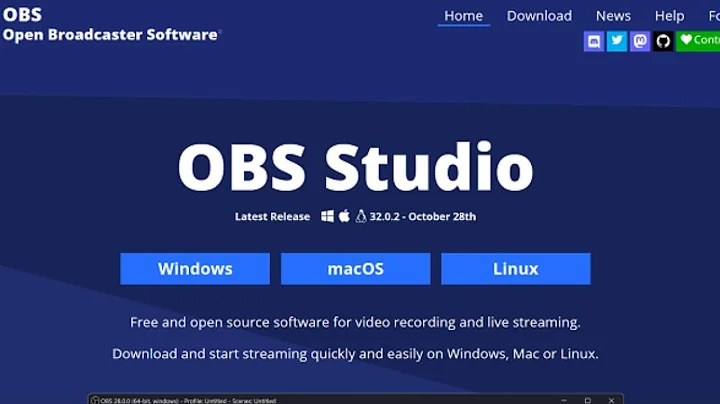This screenshot has width=720, height=404.
Task: Open the GitHub icon link
Action: (x=663, y=41)
